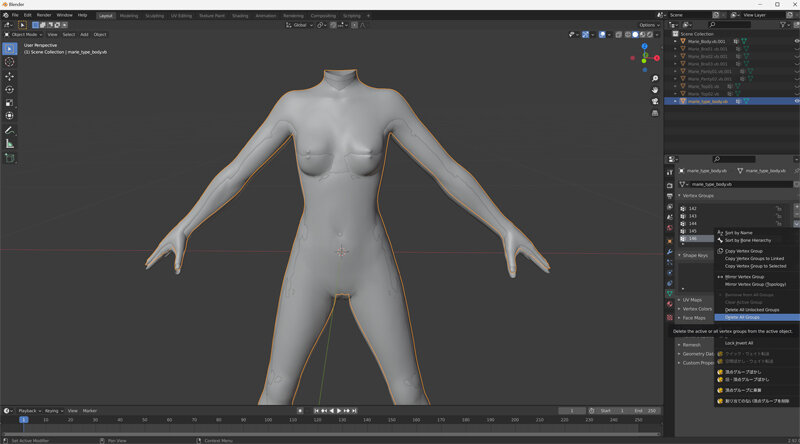This screenshot has width=800, height=444.
Task: Click the zoom magnifier viewport gizmo
Action: coord(655,79)
